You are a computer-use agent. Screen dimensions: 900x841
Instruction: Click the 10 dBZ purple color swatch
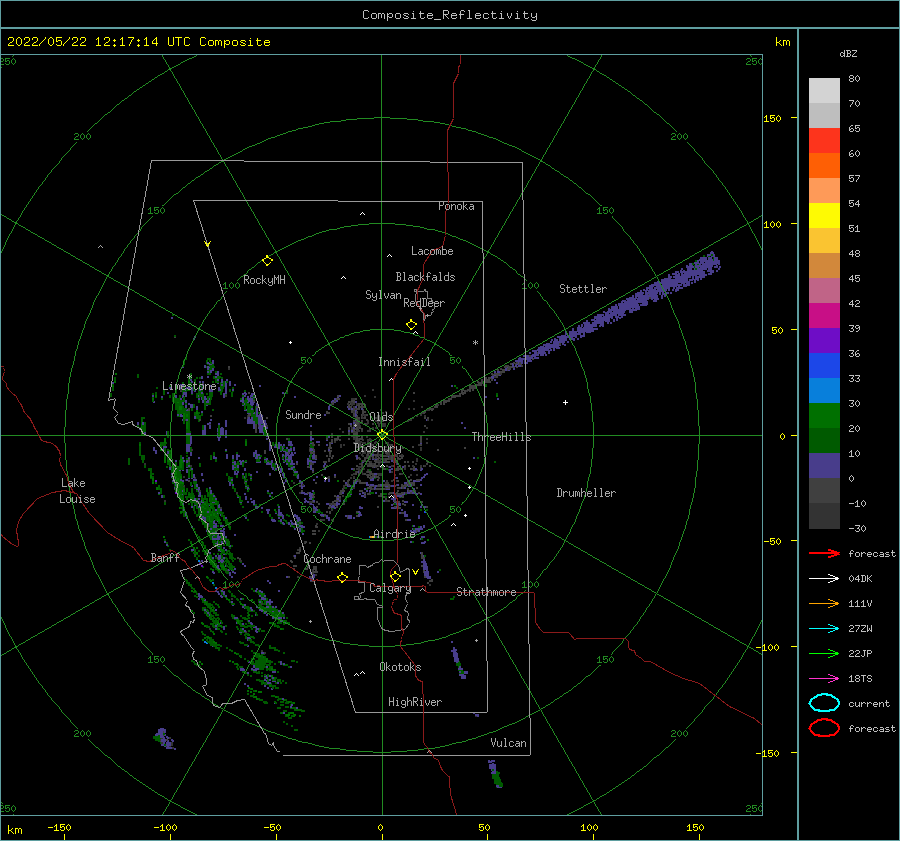point(824,466)
